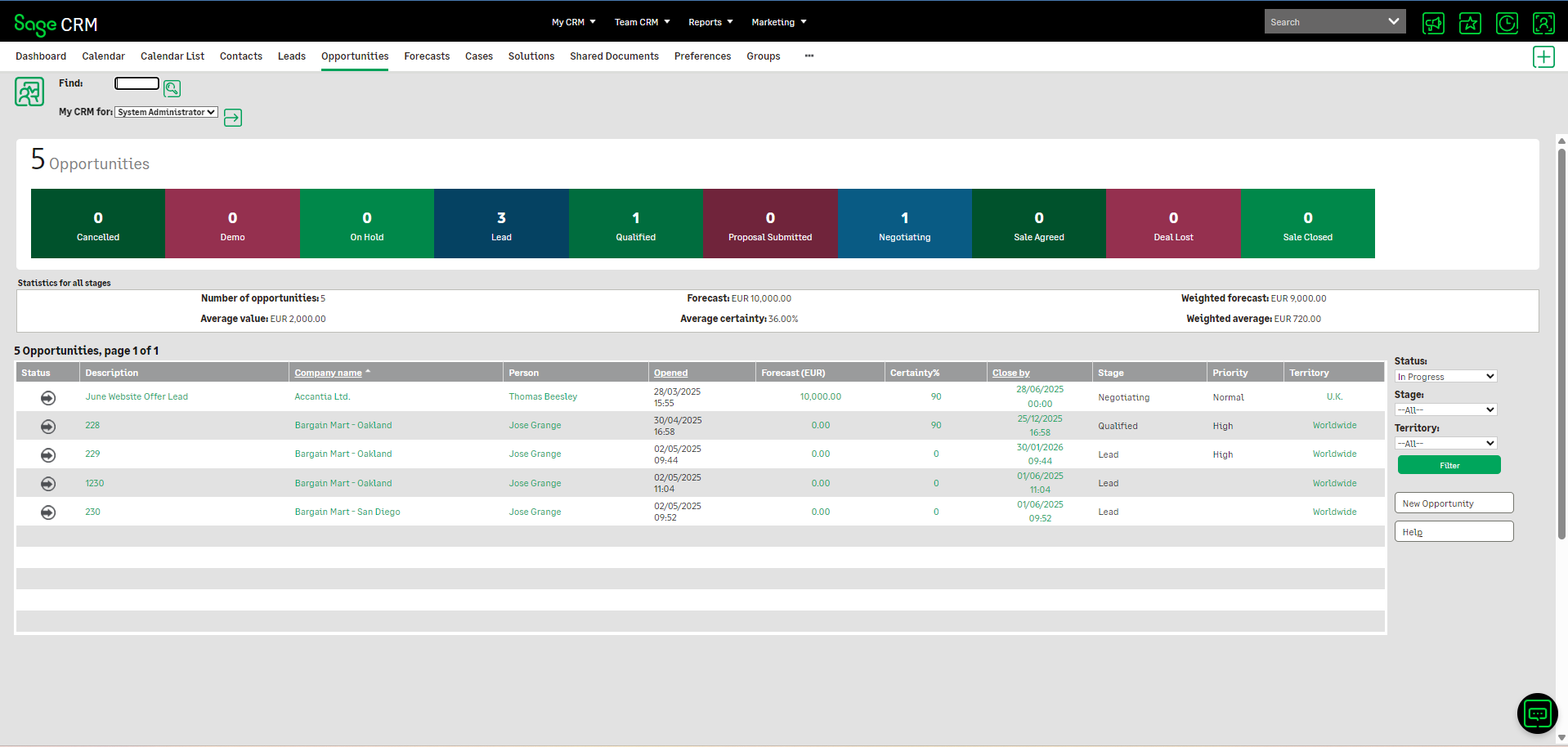1568x747 pixels.
Task: Click the Find input field
Action: tap(137, 83)
